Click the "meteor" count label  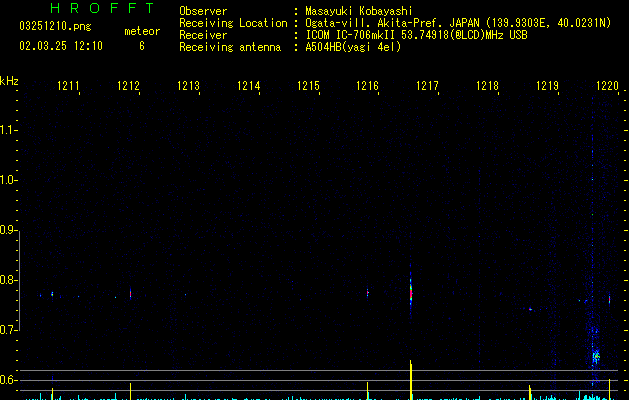142,31
